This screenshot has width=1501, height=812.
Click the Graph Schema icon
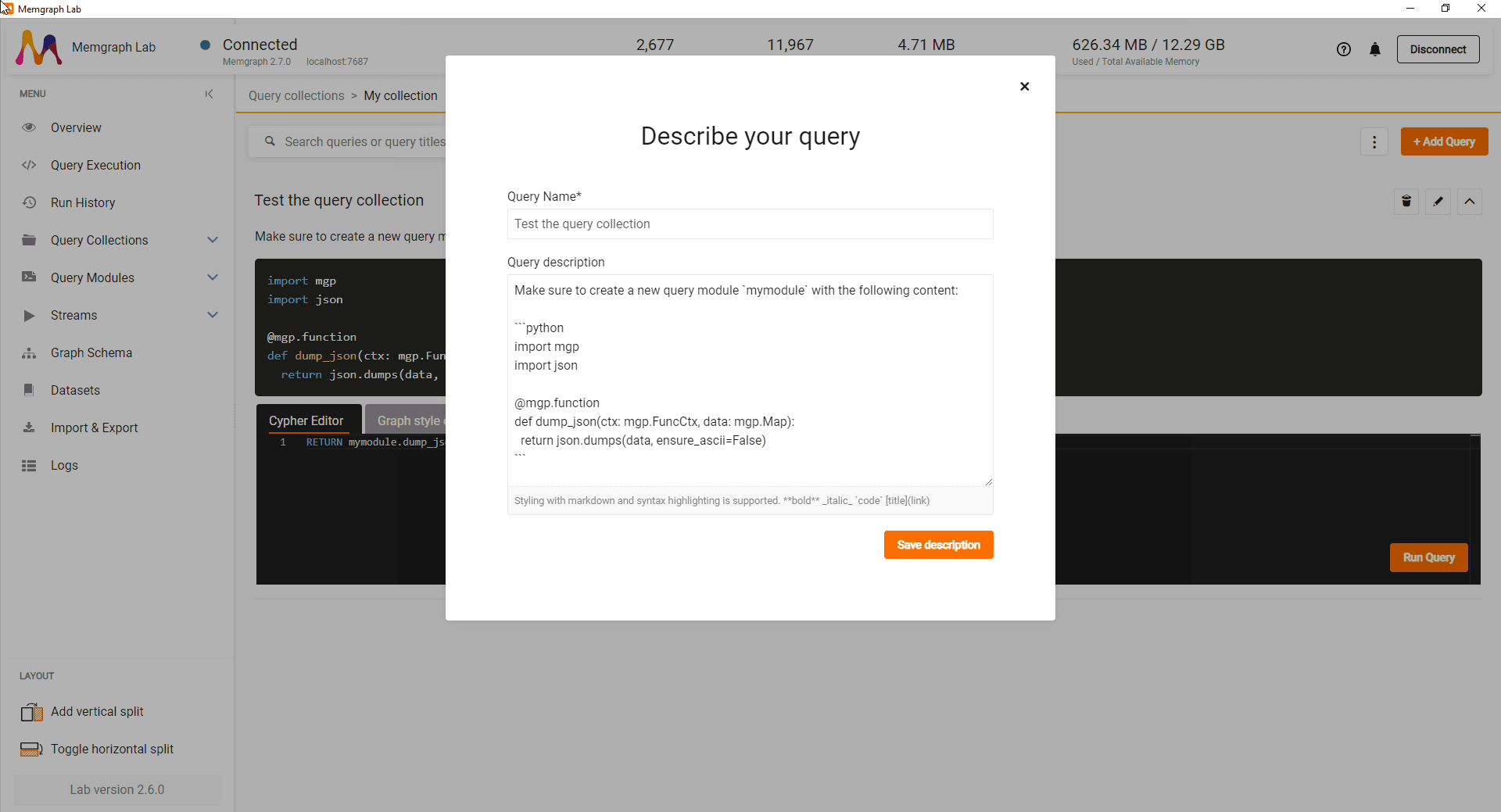29,353
